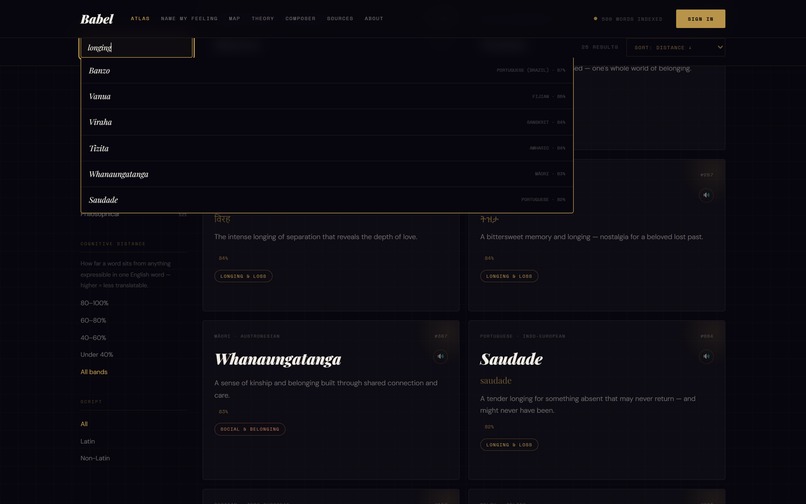Select All under Script filter
Screen dimensions: 806x504
coord(84,424)
